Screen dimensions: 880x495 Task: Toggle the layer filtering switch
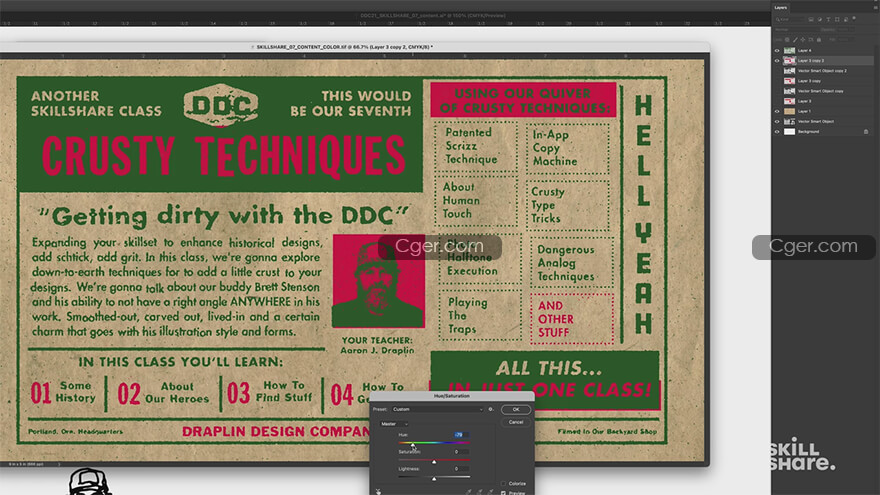(x=854, y=19)
